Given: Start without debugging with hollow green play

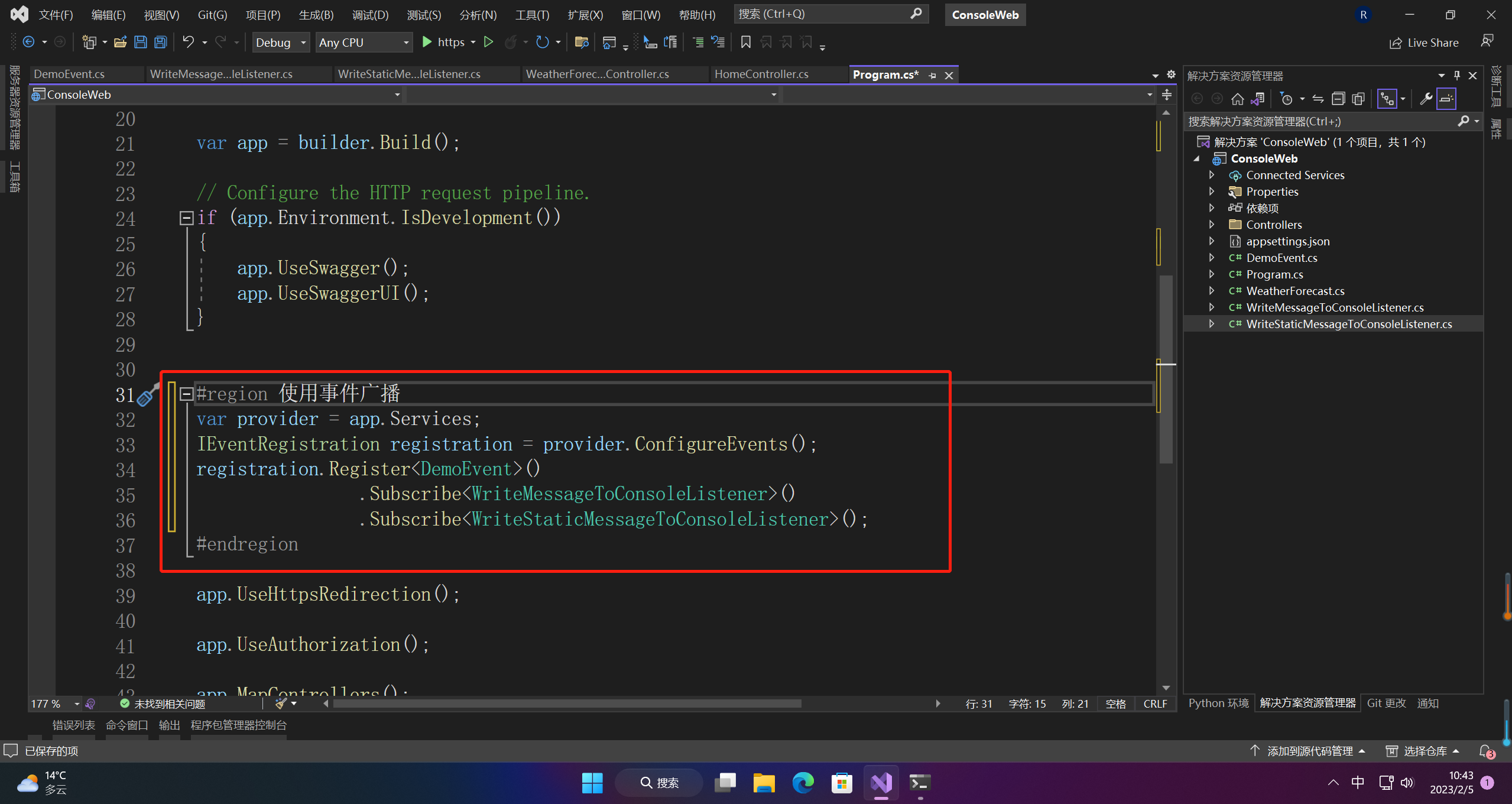Looking at the screenshot, I should tap(488, 42).
